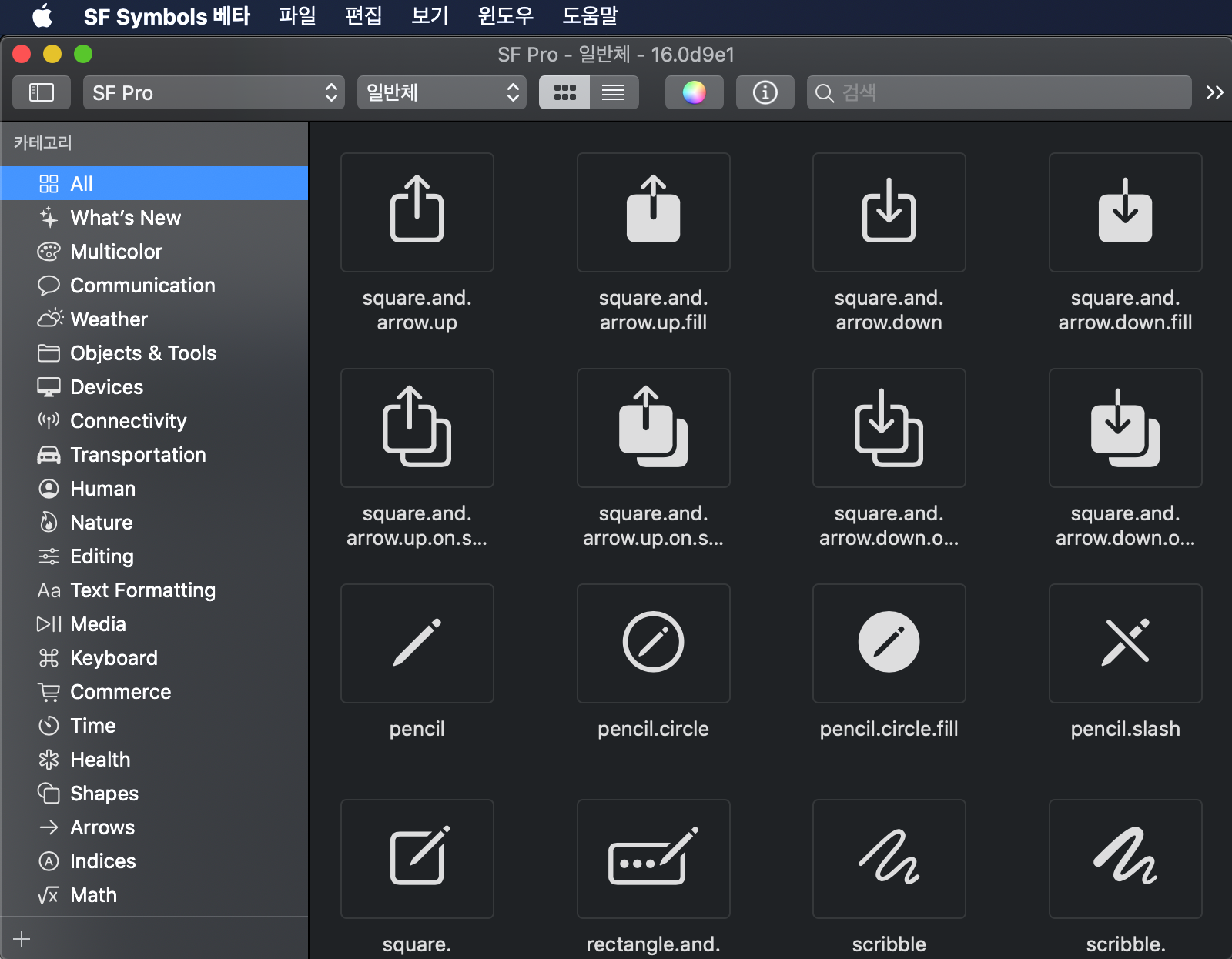Open the Arrows category
Viewport: 1232px width, 959px height.
click(x=154, y=827)
